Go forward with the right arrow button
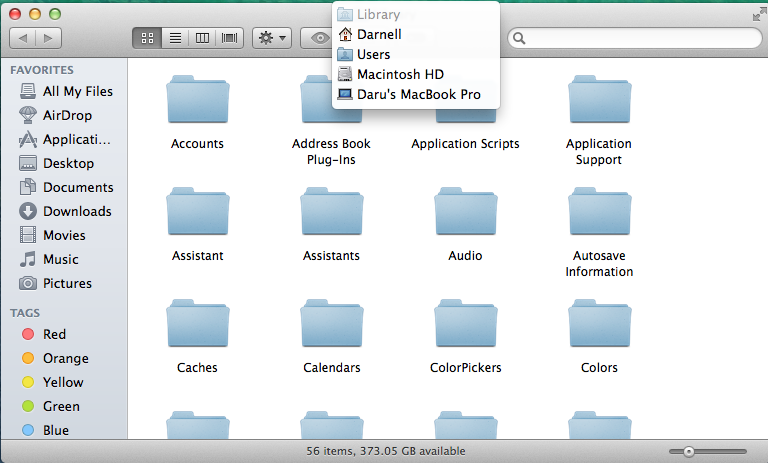This screenshot has height=463, width=768. 48,38
